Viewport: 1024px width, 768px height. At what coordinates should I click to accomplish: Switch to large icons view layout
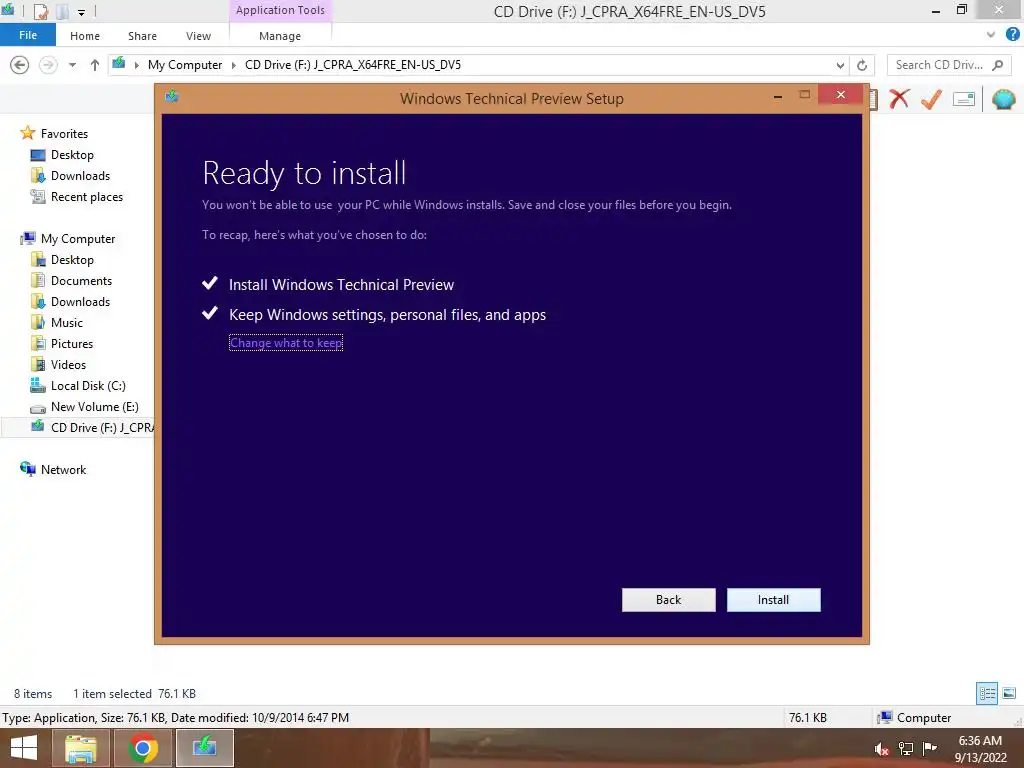click(x=1009, y=693)
